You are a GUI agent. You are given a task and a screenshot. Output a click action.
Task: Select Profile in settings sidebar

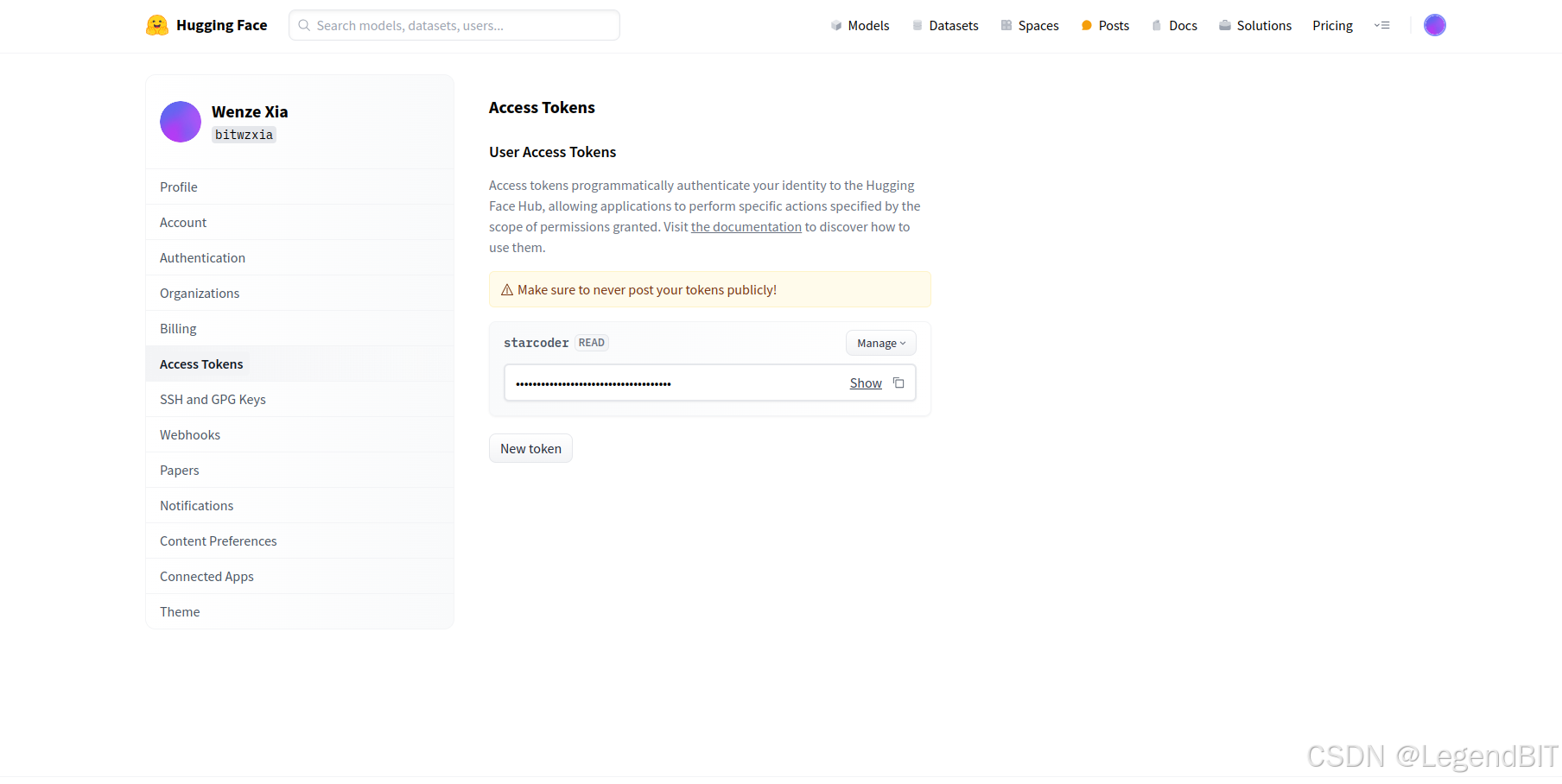point(300,187)
